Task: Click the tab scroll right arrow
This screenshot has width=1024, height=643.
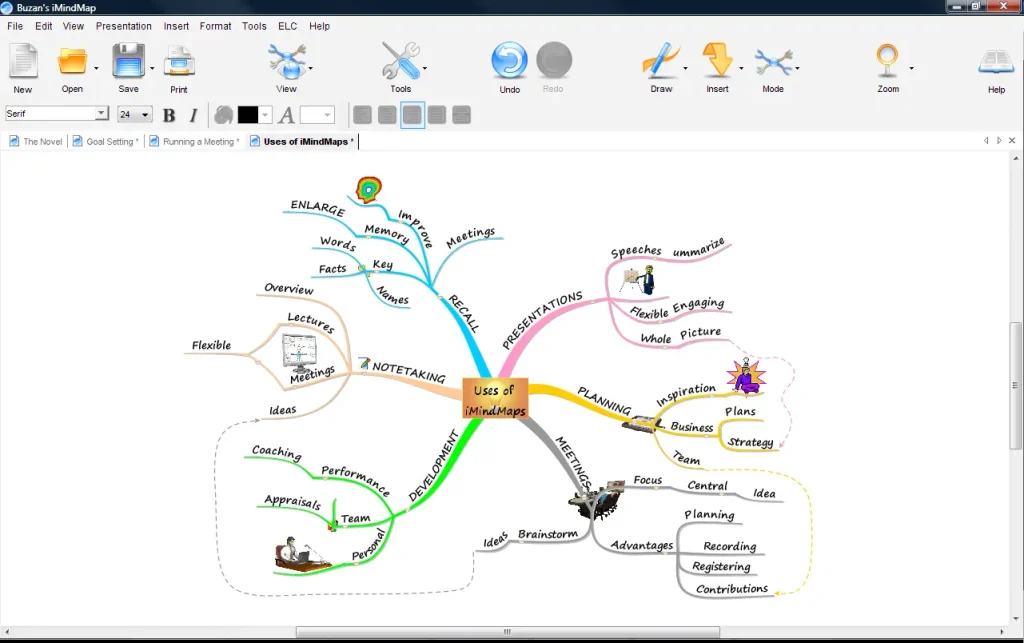Action: coord(999,140)
